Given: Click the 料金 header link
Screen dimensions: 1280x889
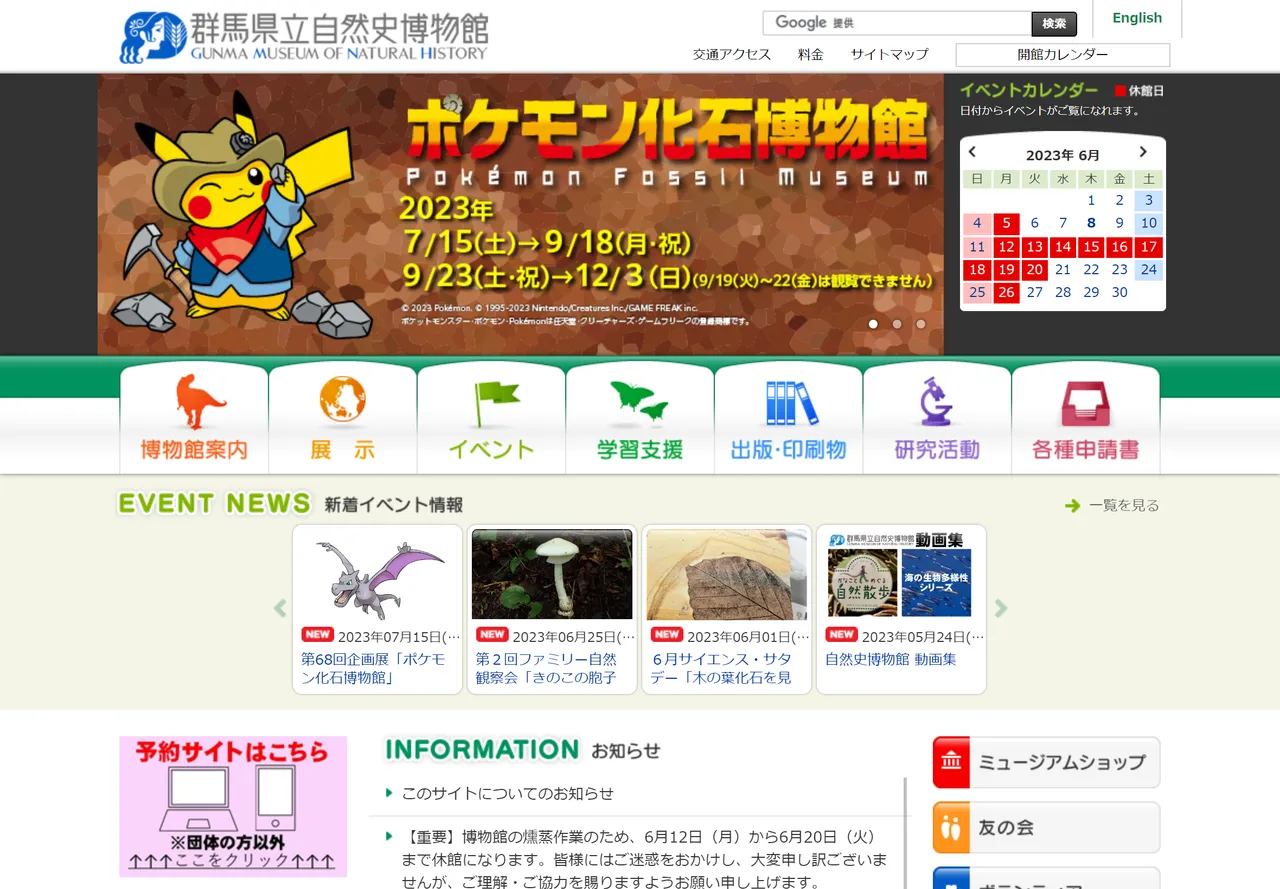Looking at the screenshot, I should 811,54.
